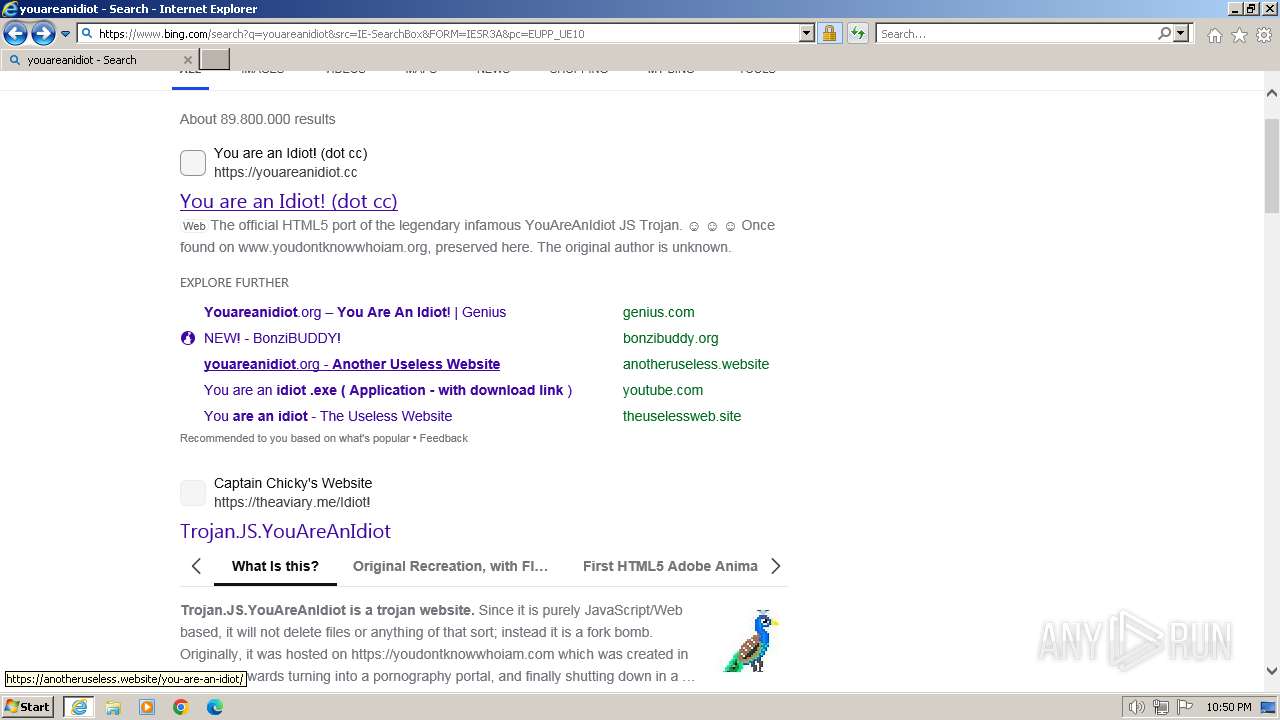Open Windows Media Player taskbar icon

(x=147, y=707)
